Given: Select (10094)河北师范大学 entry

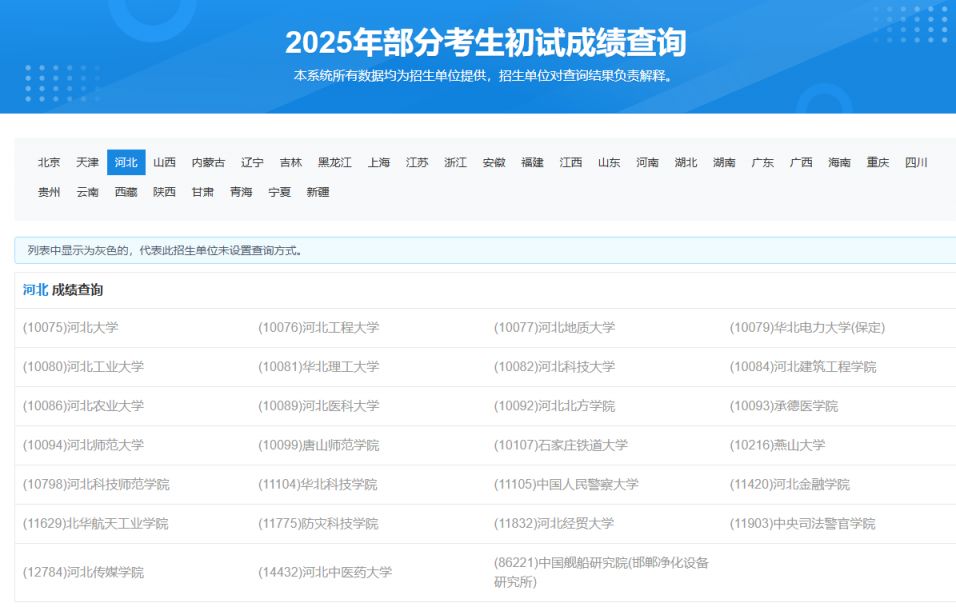Looking at the screenshot, I should [x=84, y=445].
